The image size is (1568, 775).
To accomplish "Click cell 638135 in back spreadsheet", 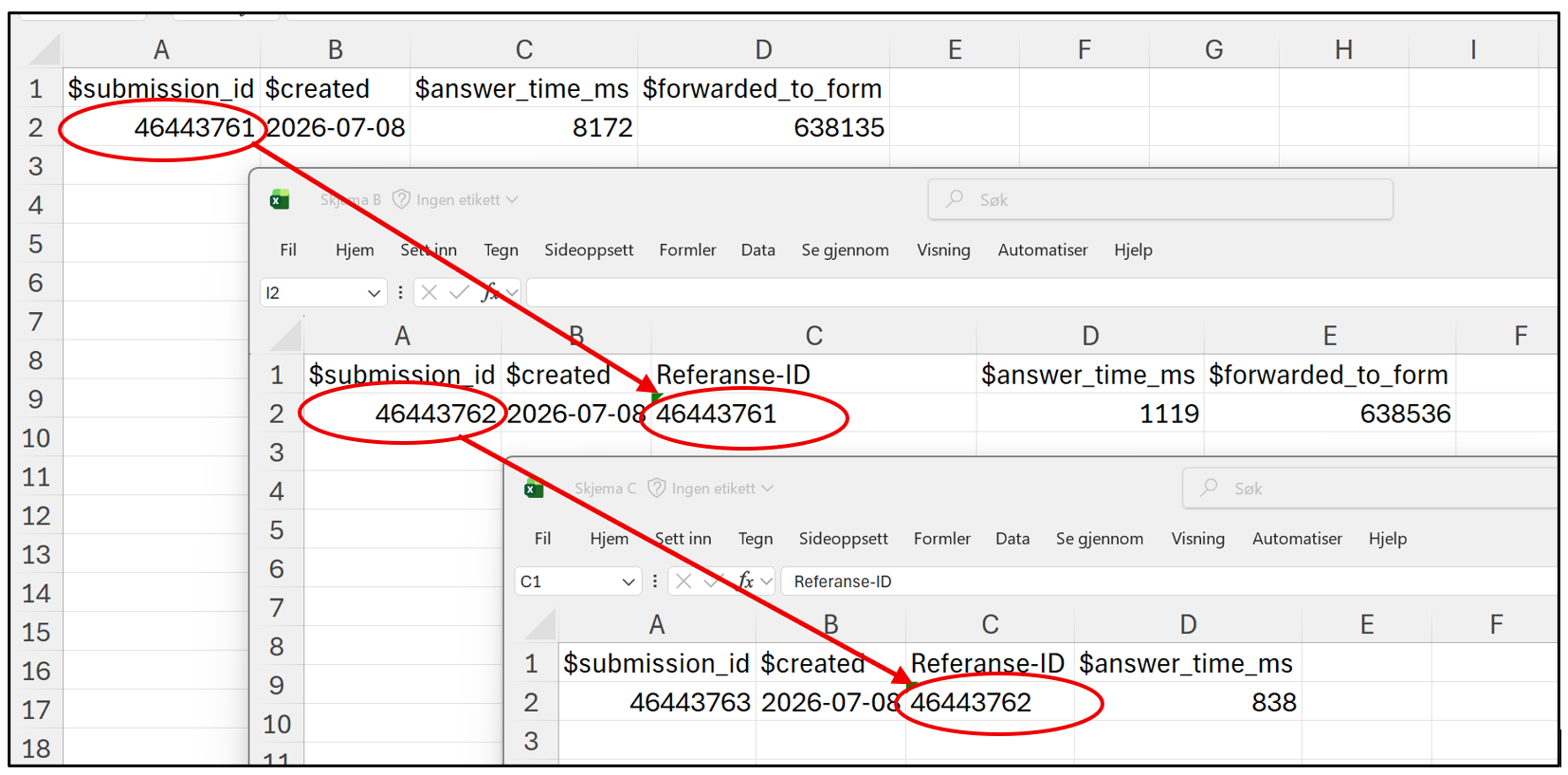I will (x=763, y=127).
